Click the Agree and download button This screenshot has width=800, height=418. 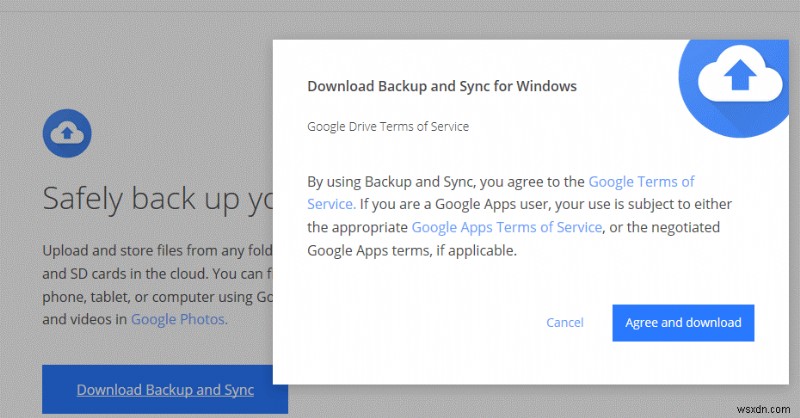click(x=683, y=323)
